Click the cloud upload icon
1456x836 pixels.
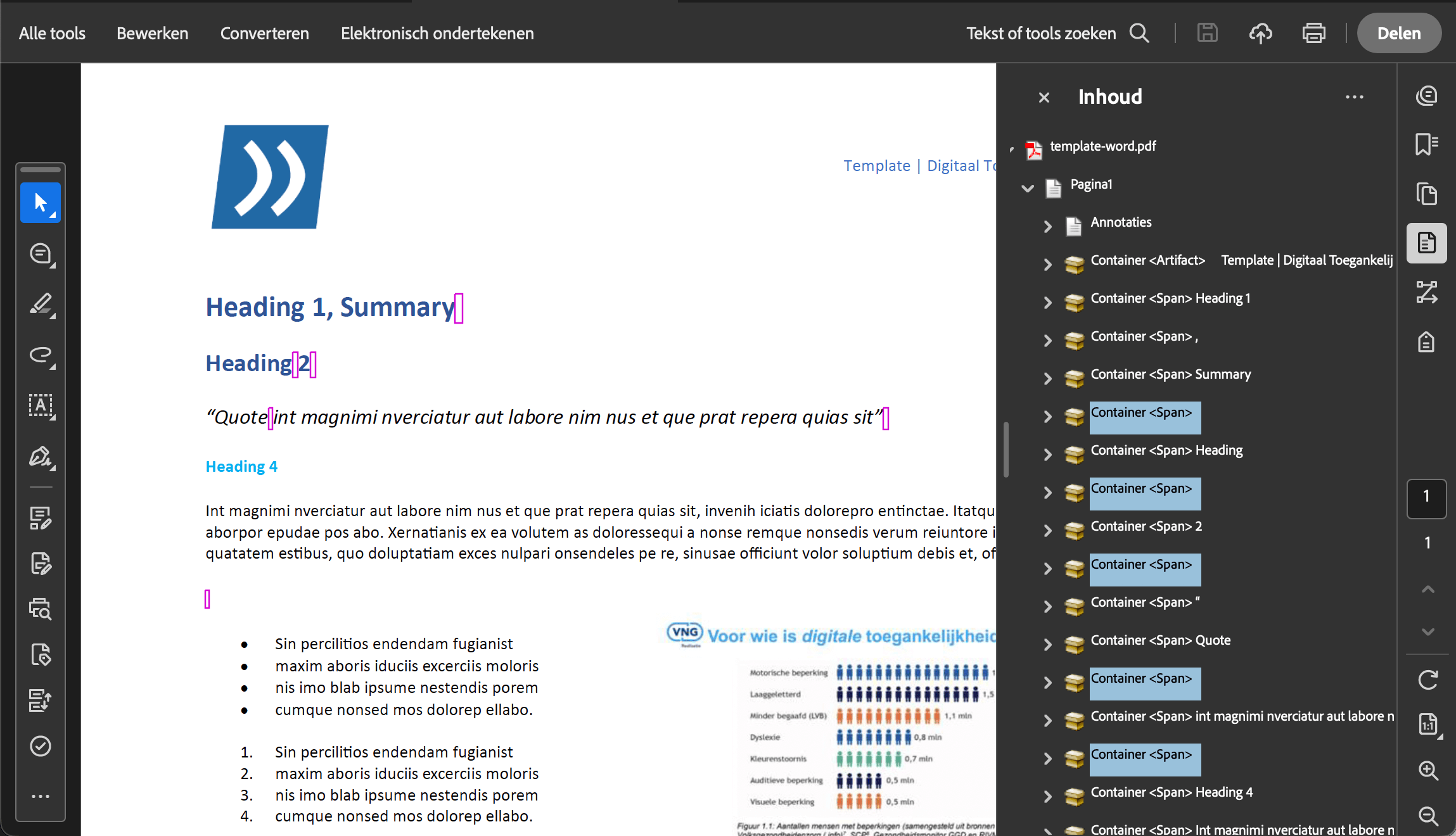(1260, 33)
